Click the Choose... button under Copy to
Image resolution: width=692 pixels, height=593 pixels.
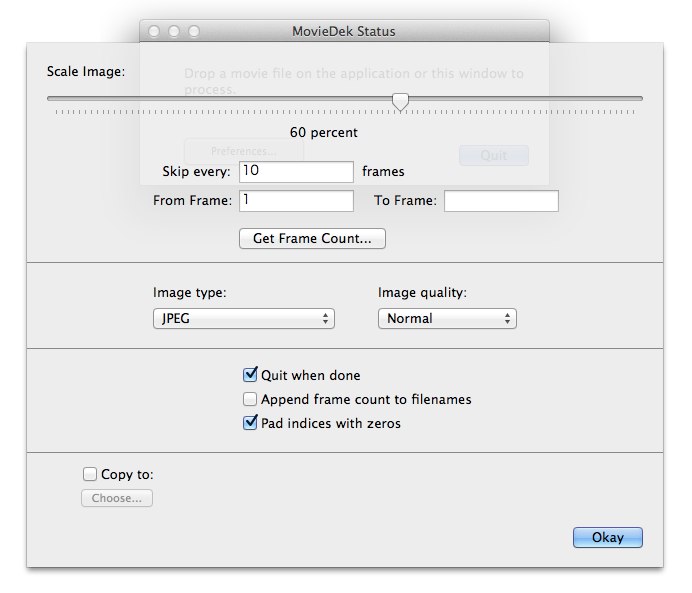pos(117,498)
